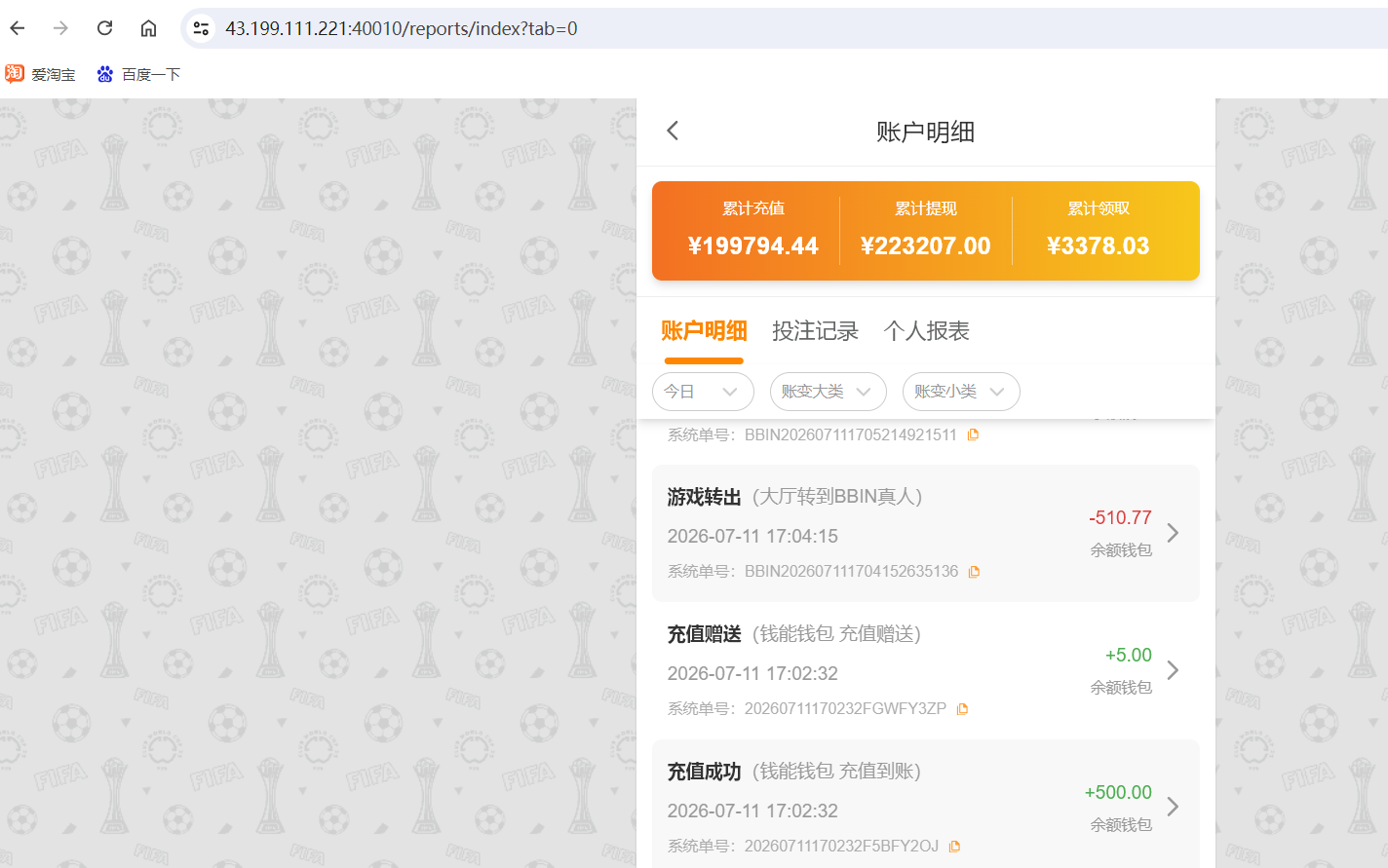This screenshot has width=1388, height=868.
Task: Click the (大厅转到BBIN真人) description text
Action: click(x=837, y=497)
